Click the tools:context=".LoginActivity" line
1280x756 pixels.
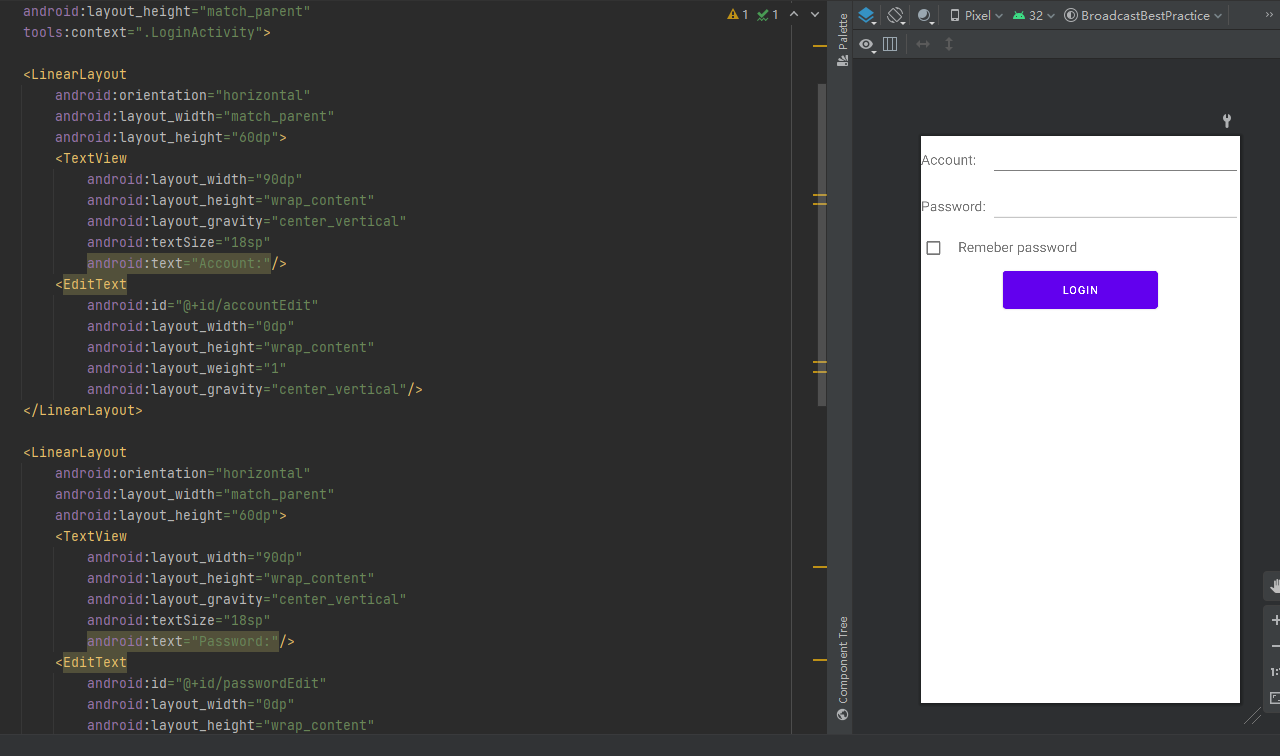point(147,33)
